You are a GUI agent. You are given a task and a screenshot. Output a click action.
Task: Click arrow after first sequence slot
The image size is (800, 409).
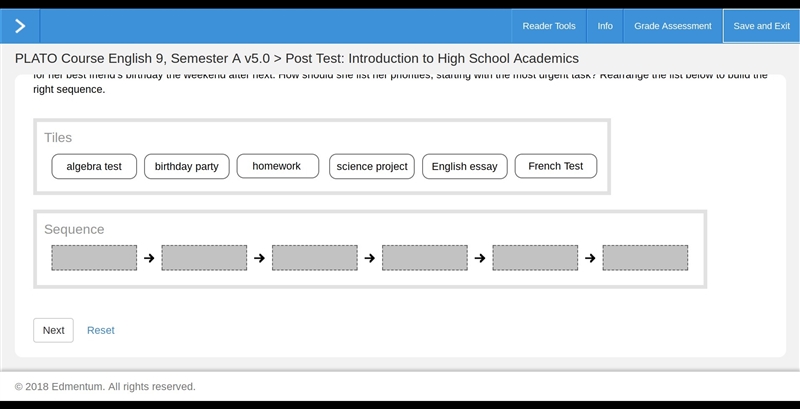[149, 258]
